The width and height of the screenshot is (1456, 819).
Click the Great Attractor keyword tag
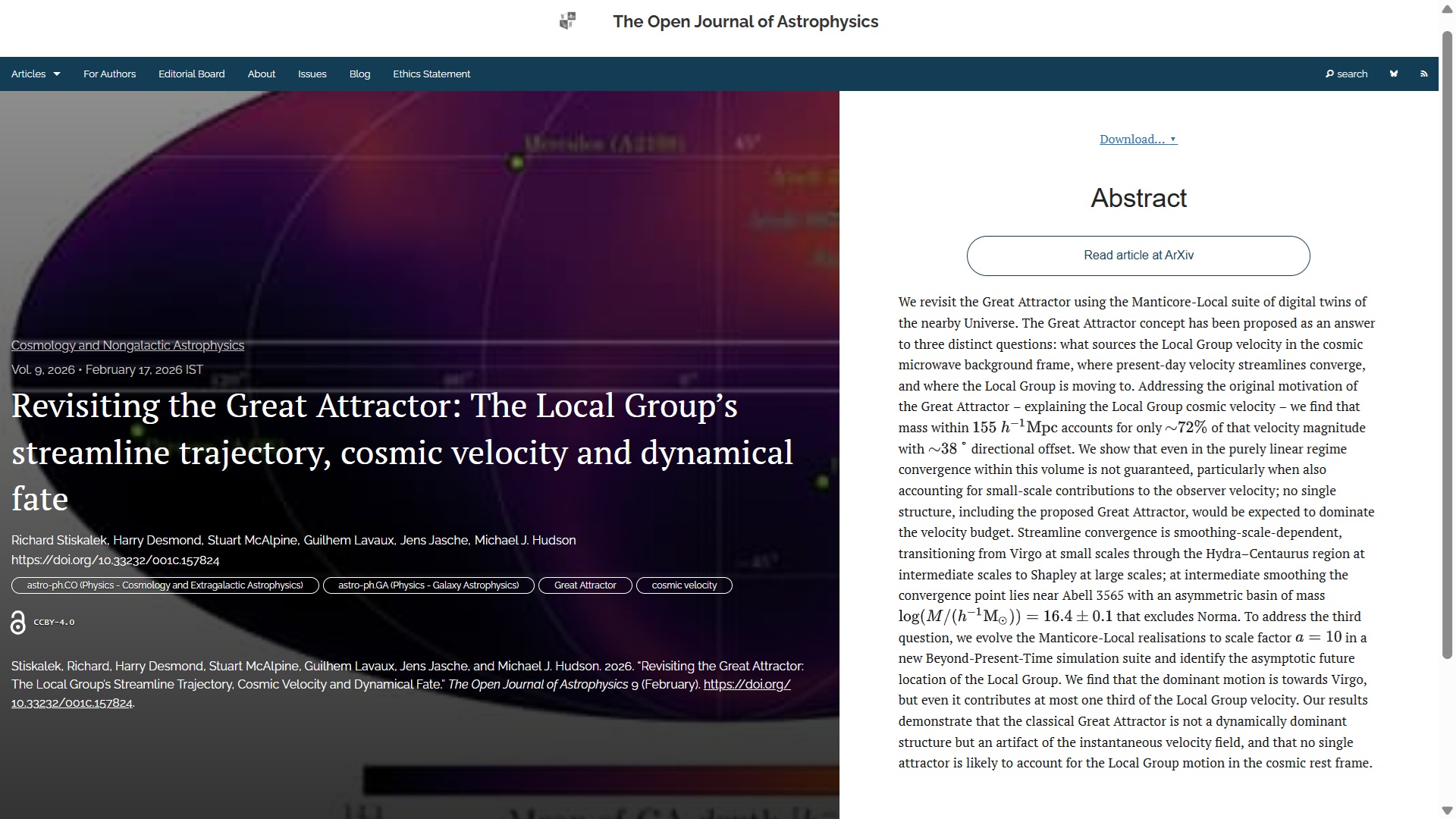pyautogui.click(x=585, y=585)
